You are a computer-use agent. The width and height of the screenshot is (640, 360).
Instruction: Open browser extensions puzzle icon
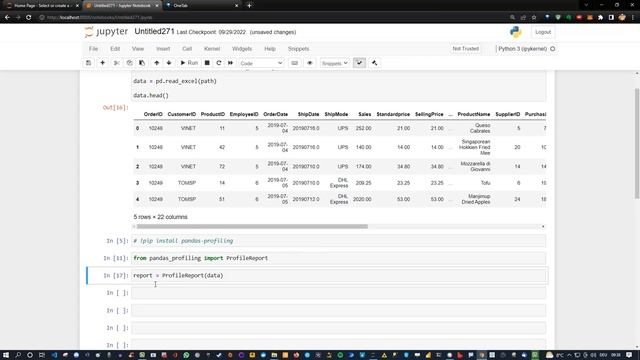600,18
